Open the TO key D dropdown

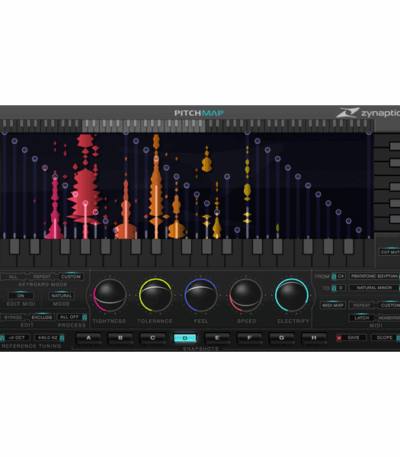[x=338, y=288]
